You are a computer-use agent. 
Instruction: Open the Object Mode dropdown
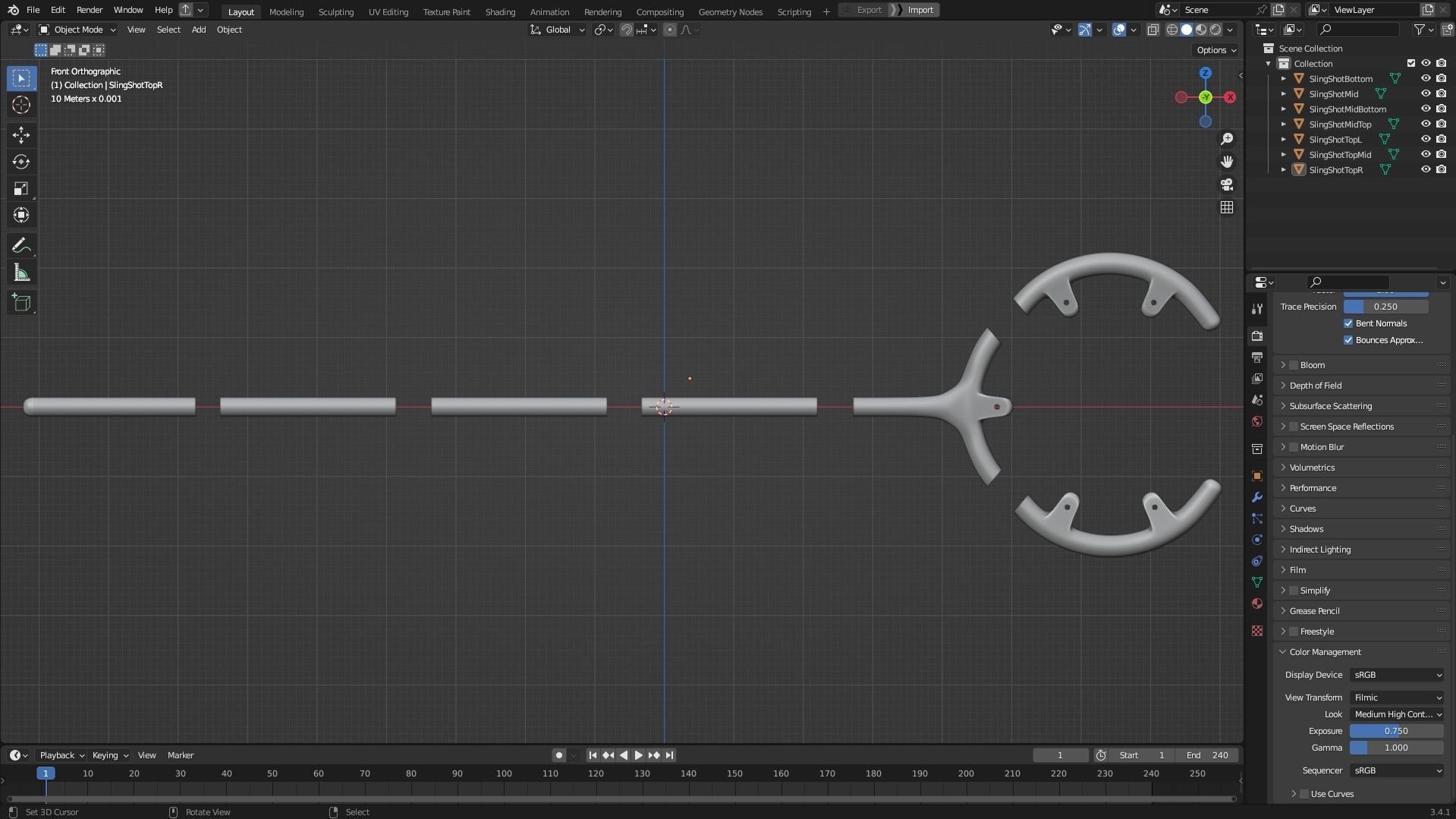77,30
